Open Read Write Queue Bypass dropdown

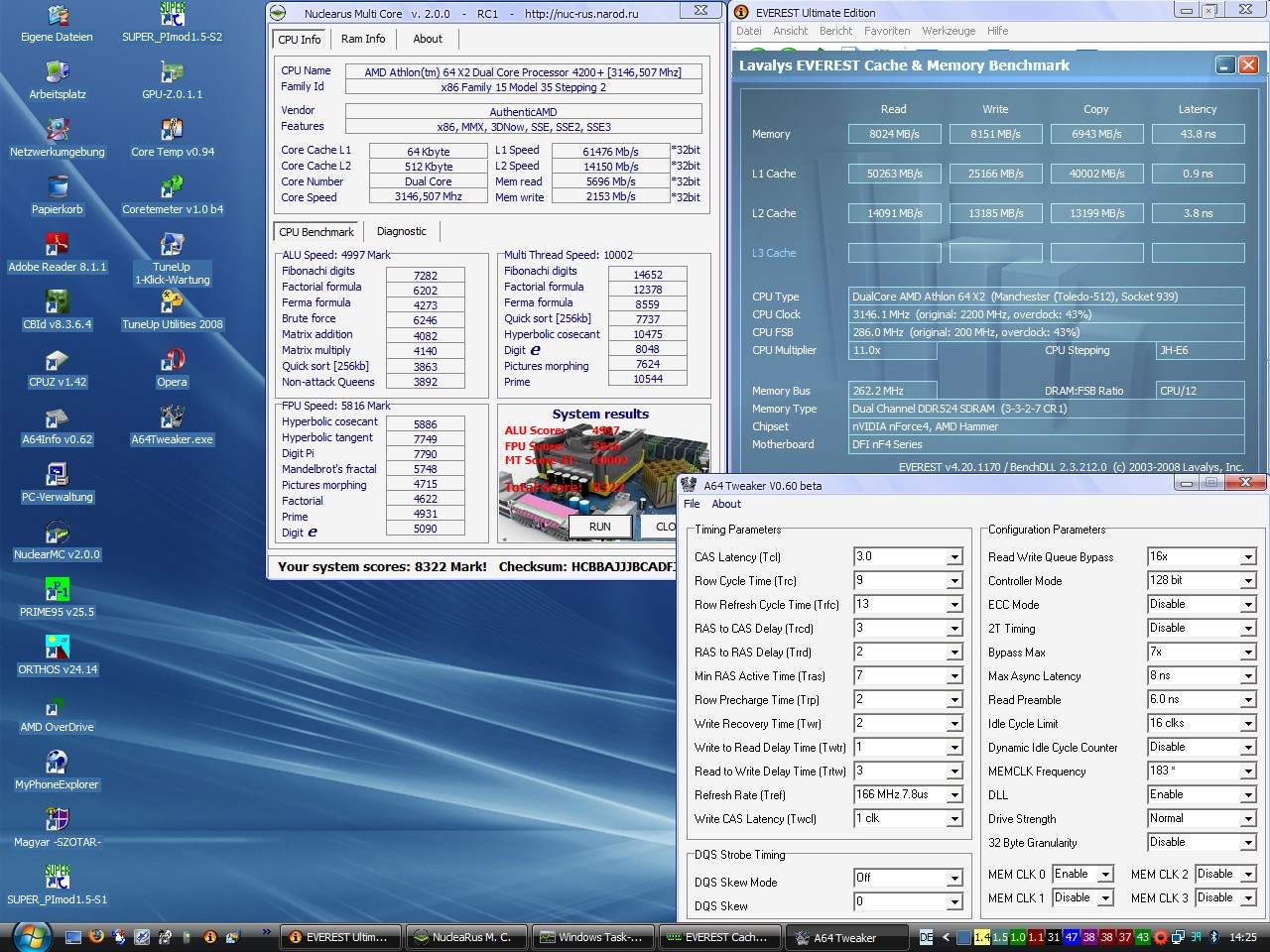pos(1248,557)
